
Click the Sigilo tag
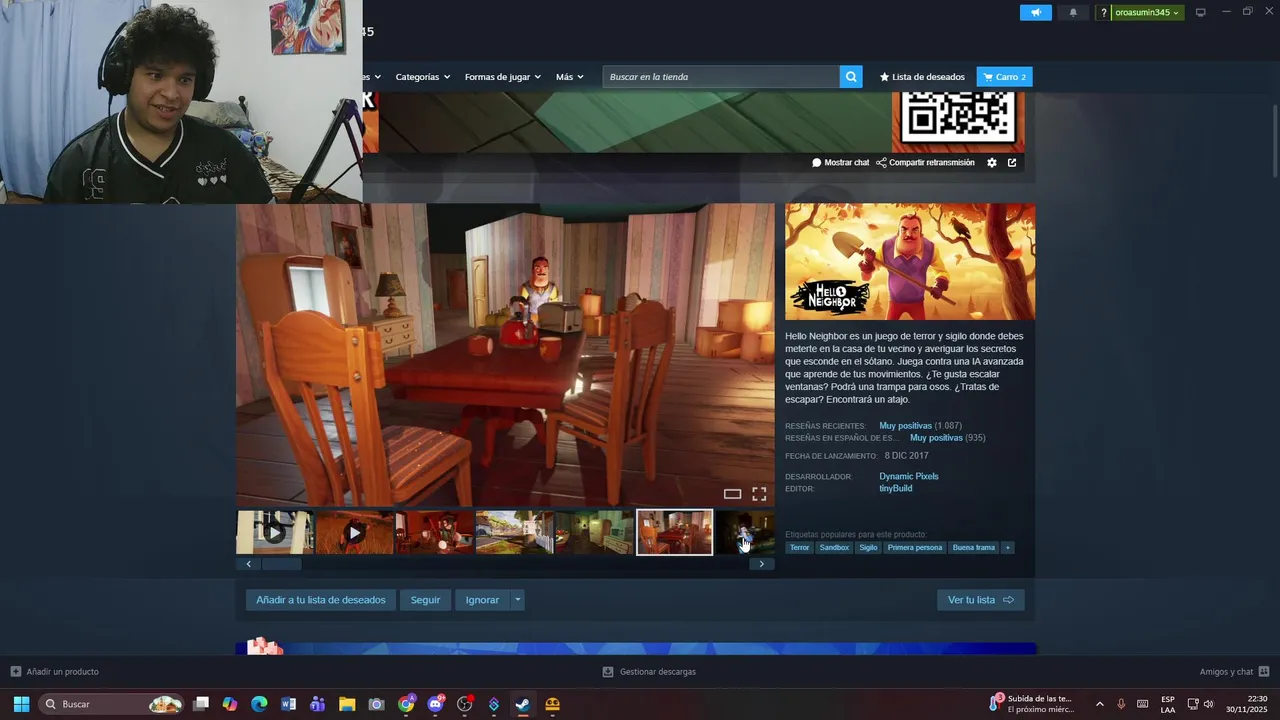coord(868,548)
